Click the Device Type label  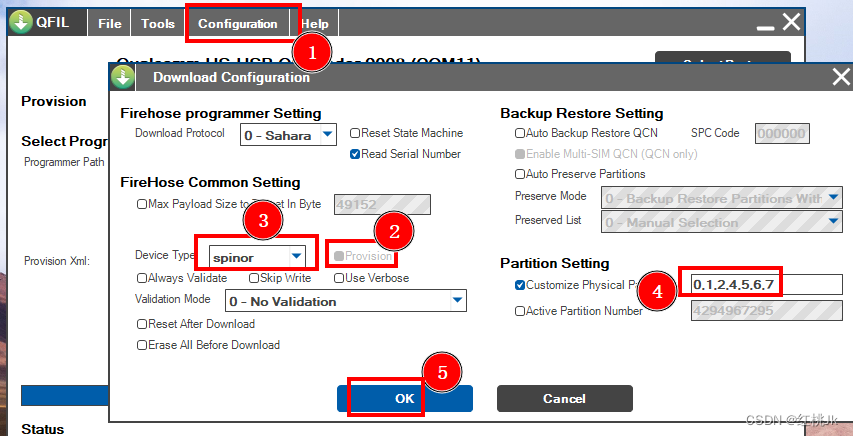[164, 255]
